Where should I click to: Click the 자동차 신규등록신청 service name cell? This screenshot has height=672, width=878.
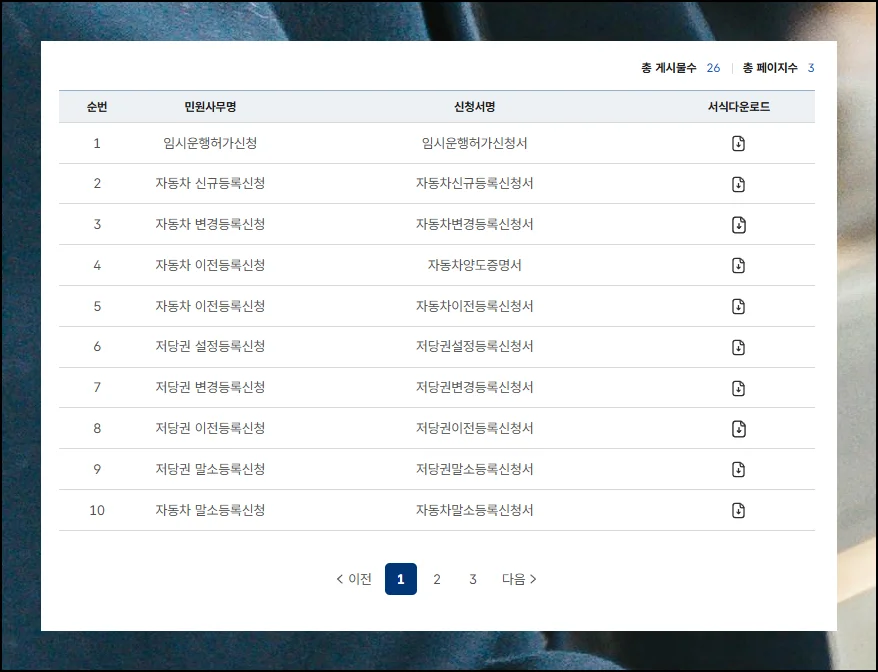(x=210, y=183)
